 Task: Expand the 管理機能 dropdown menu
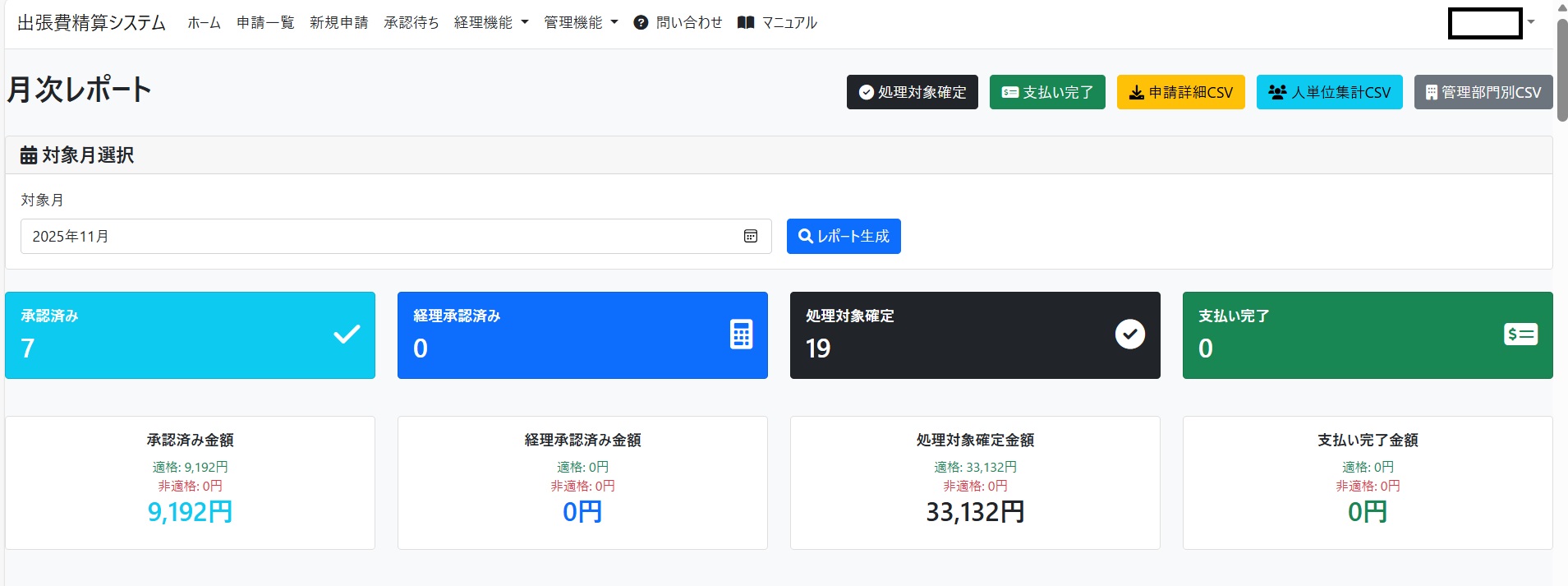click(580, 23)
